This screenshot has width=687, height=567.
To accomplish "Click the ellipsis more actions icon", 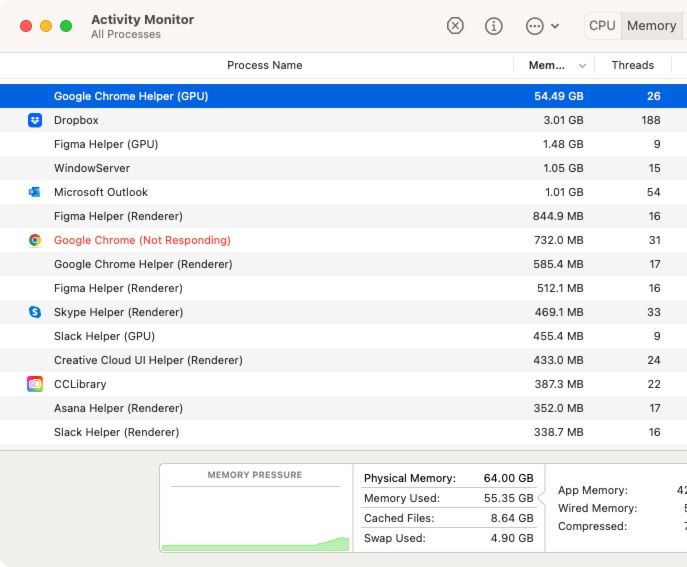I will (535, 26).
